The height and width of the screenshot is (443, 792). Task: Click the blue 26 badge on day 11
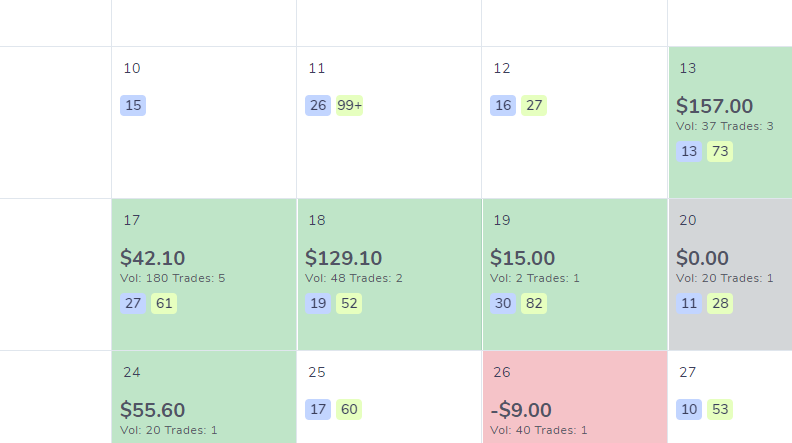pyautogui.click(x=318, y=106)
